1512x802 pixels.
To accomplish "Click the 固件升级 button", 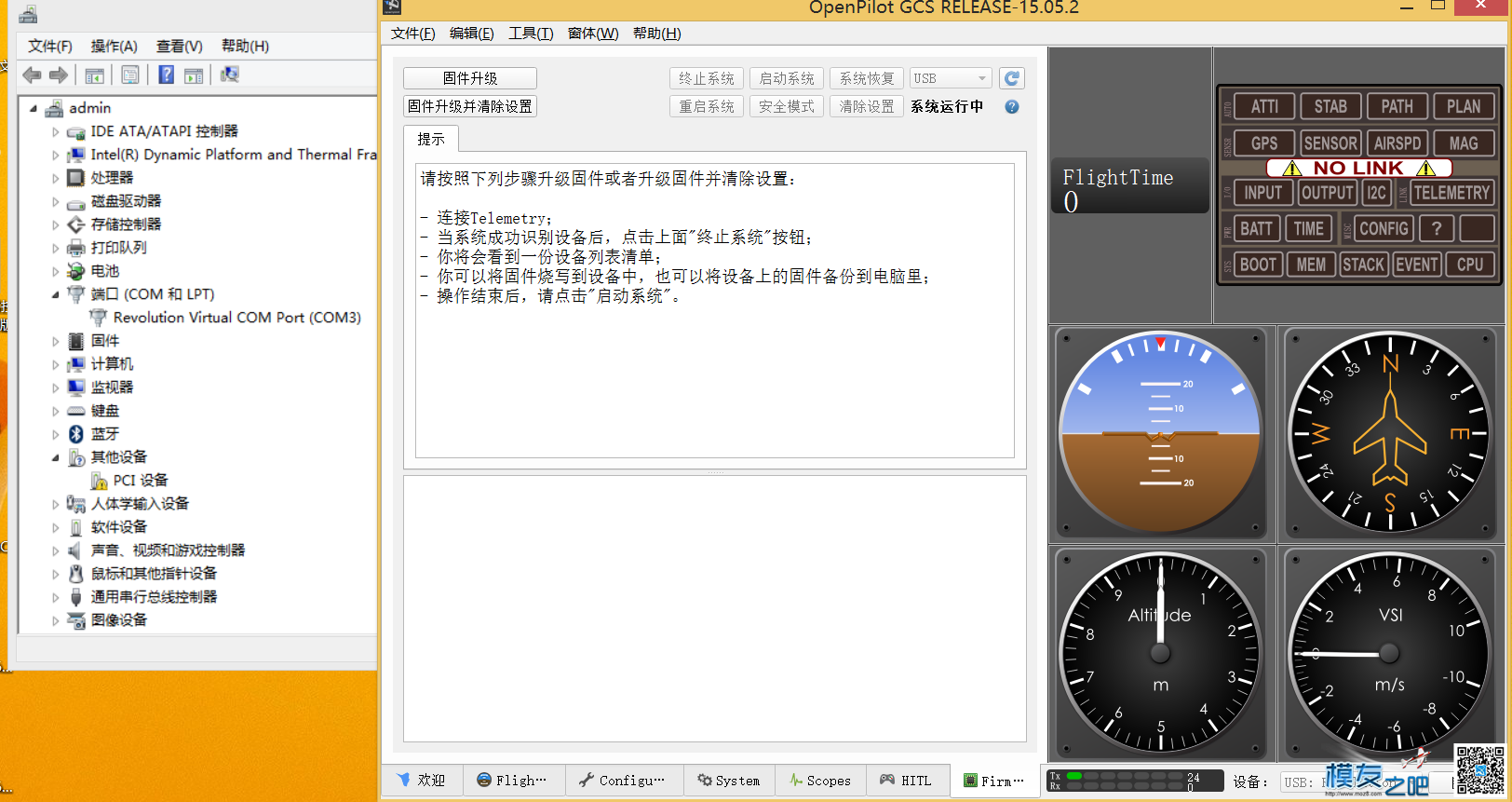I will tap(470, 78).
